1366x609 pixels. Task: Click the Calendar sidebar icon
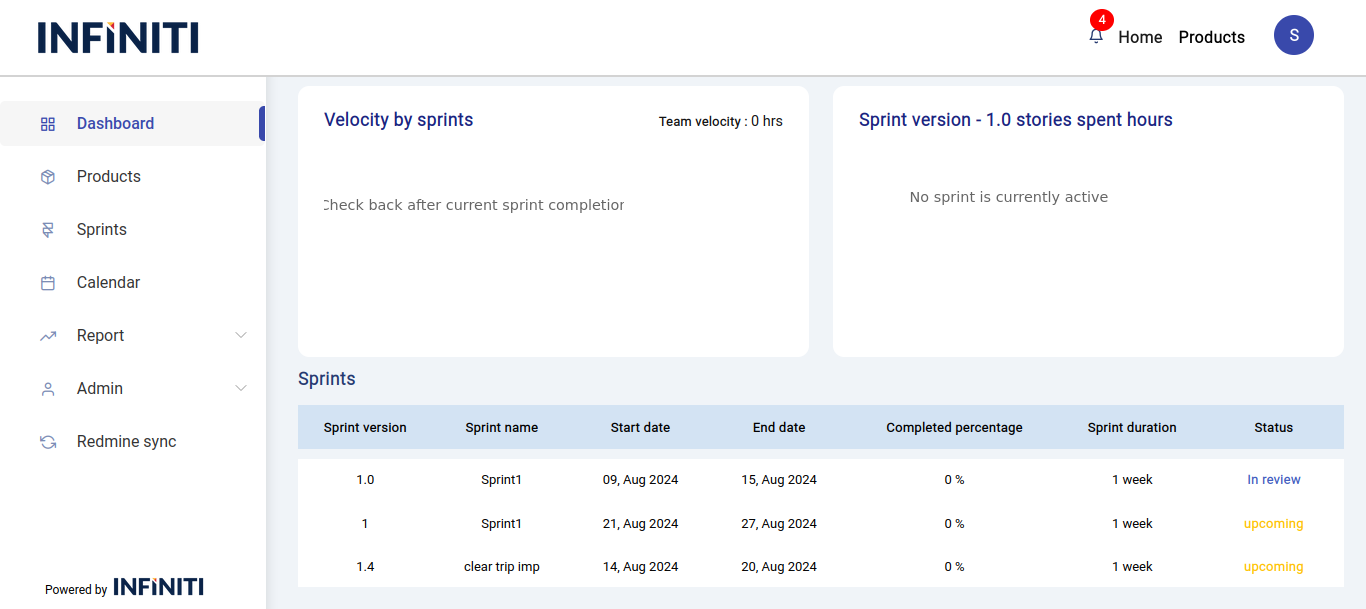pos(48,283)
